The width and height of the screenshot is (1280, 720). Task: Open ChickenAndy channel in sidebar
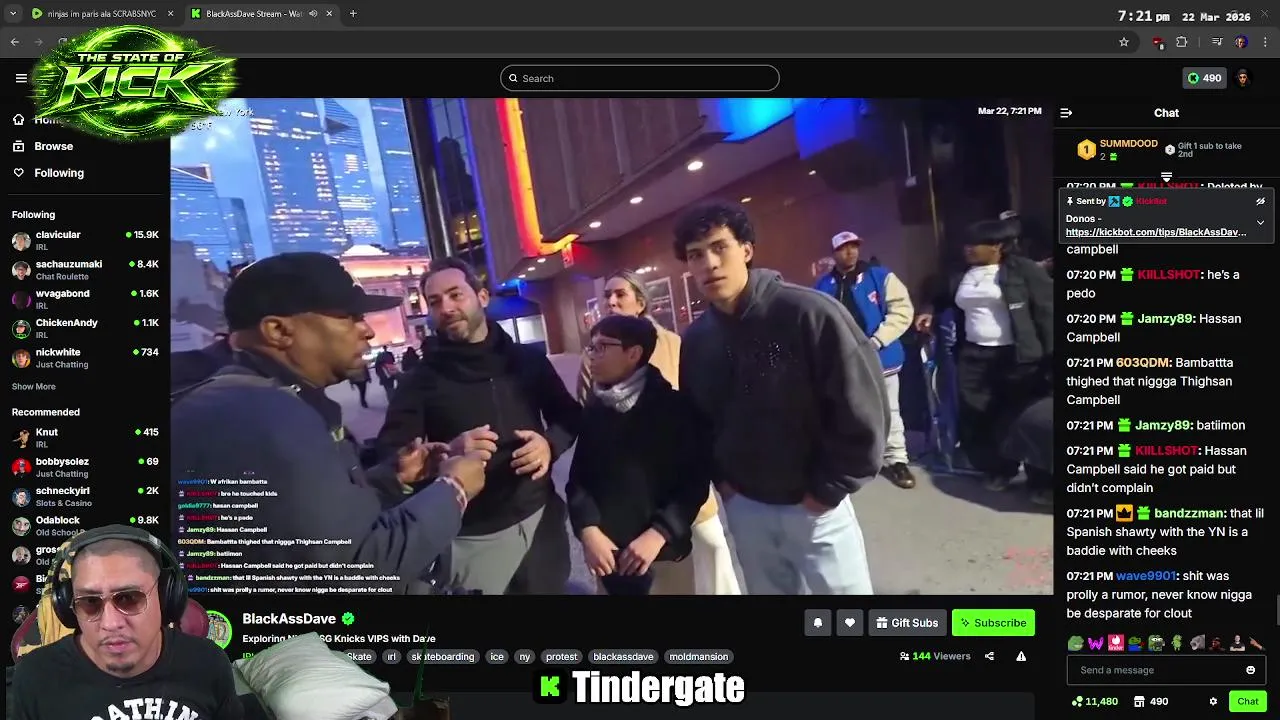tap(85, 329)
